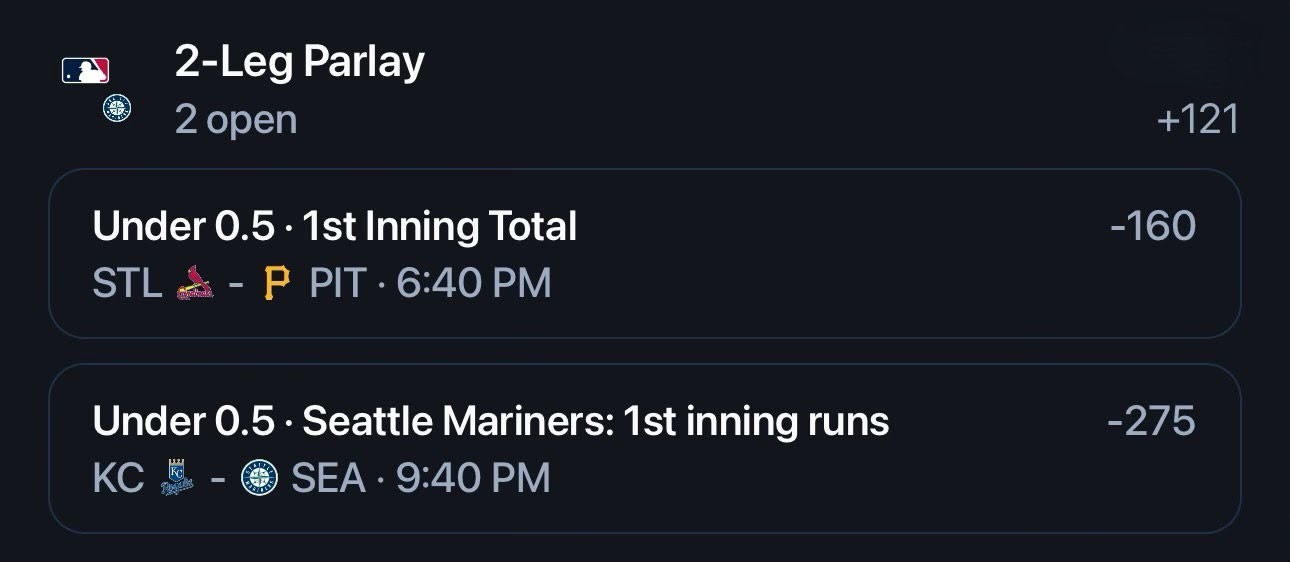This screenshot has width=1290, height=562.
Task: Click the Pittsburgh Pirates P logo
Action: point(276,284)
